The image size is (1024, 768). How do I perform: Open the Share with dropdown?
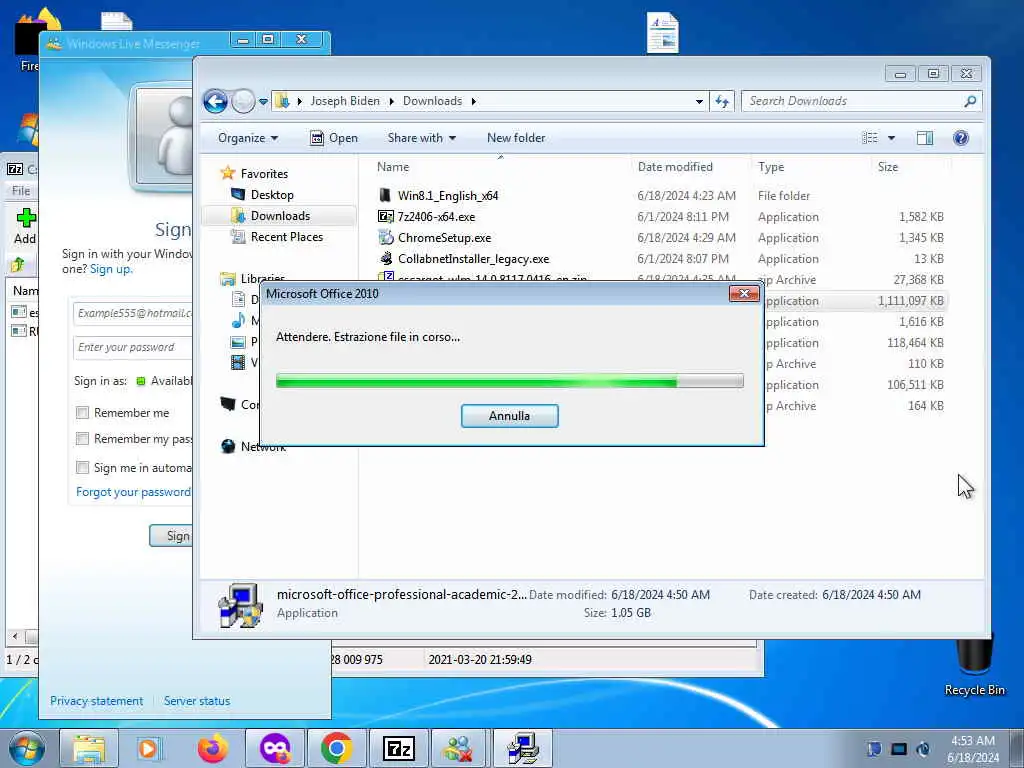[x=421, y=138]
